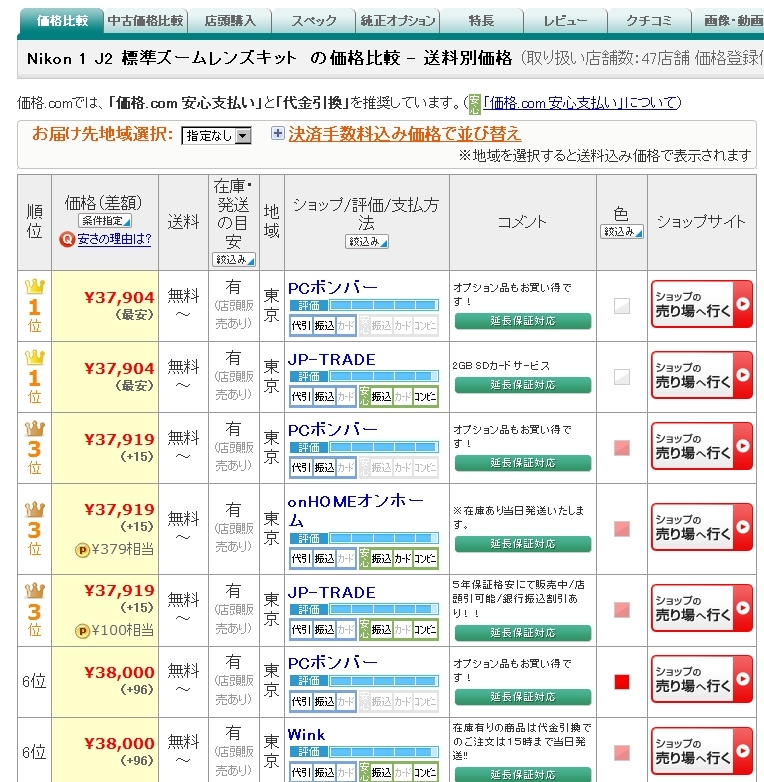Open 絞込み under 在庫・発送の目安
764x782 pixels.
[233, 259]
